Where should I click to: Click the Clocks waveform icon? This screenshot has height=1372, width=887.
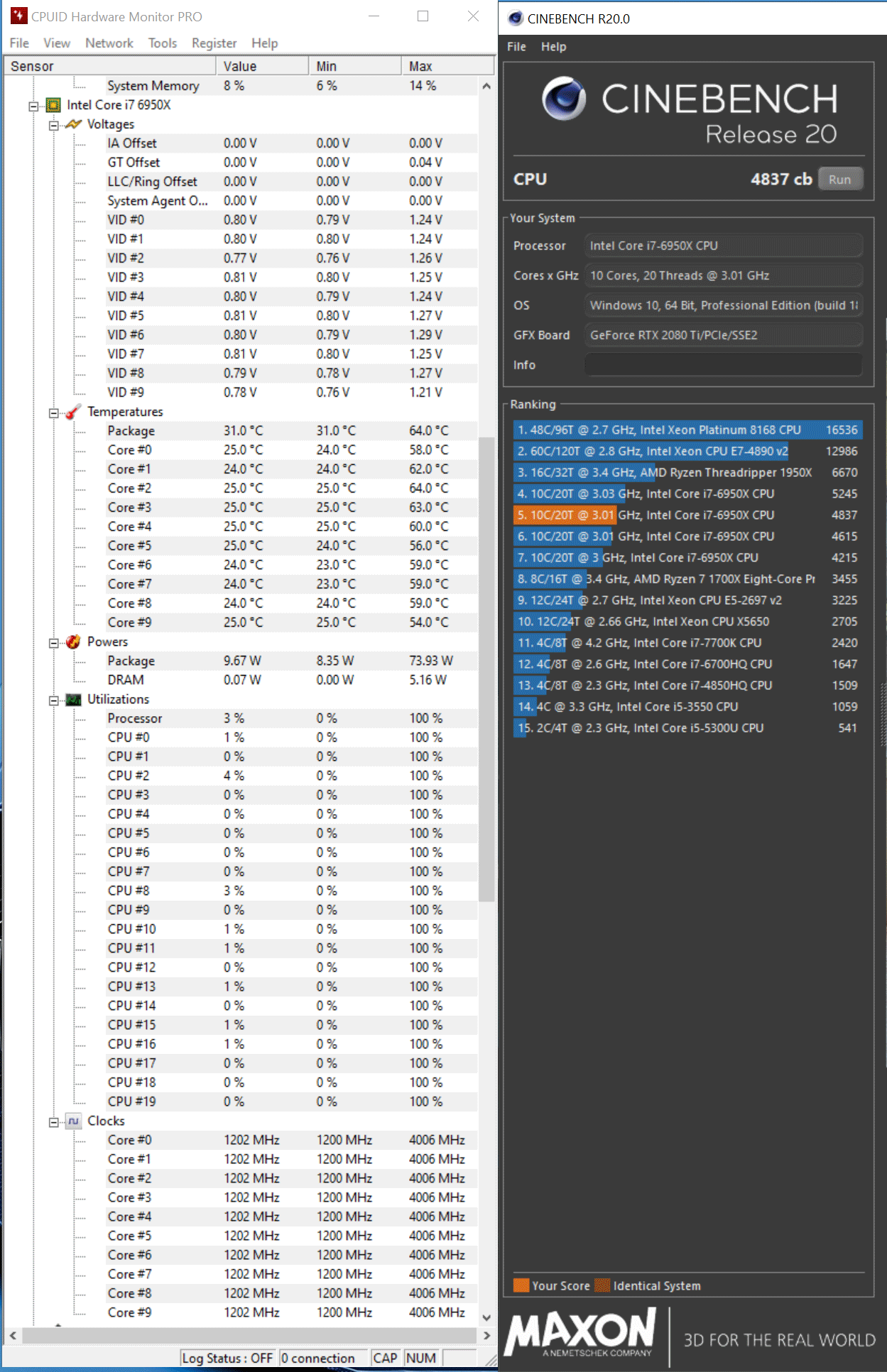73,1121
